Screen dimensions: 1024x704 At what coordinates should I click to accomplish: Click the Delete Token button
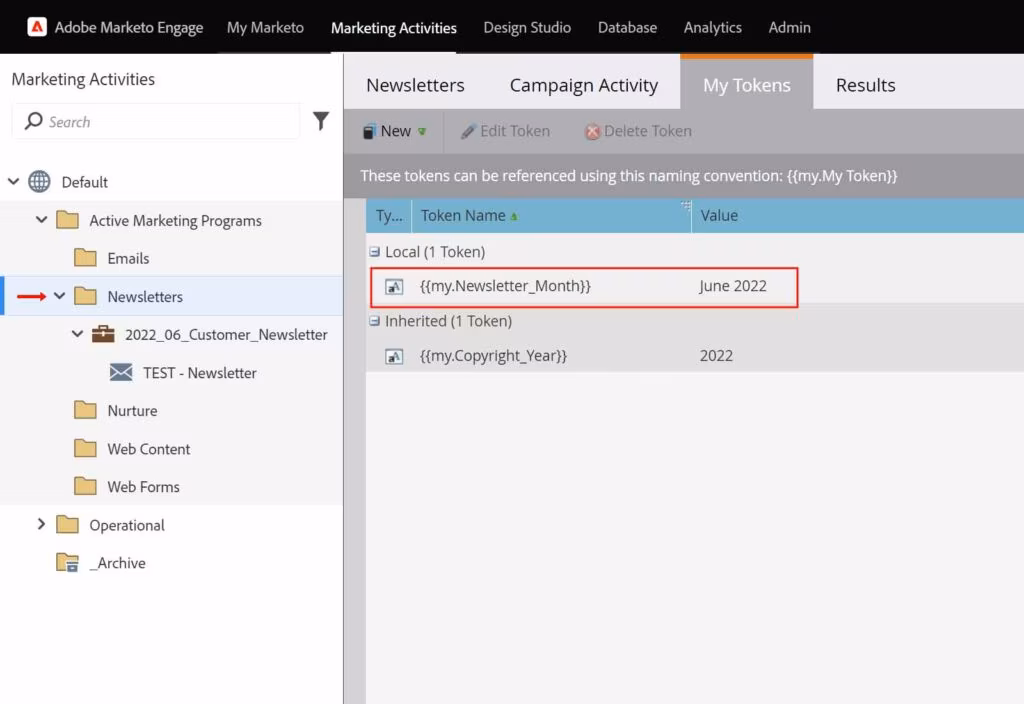(638, 131)
